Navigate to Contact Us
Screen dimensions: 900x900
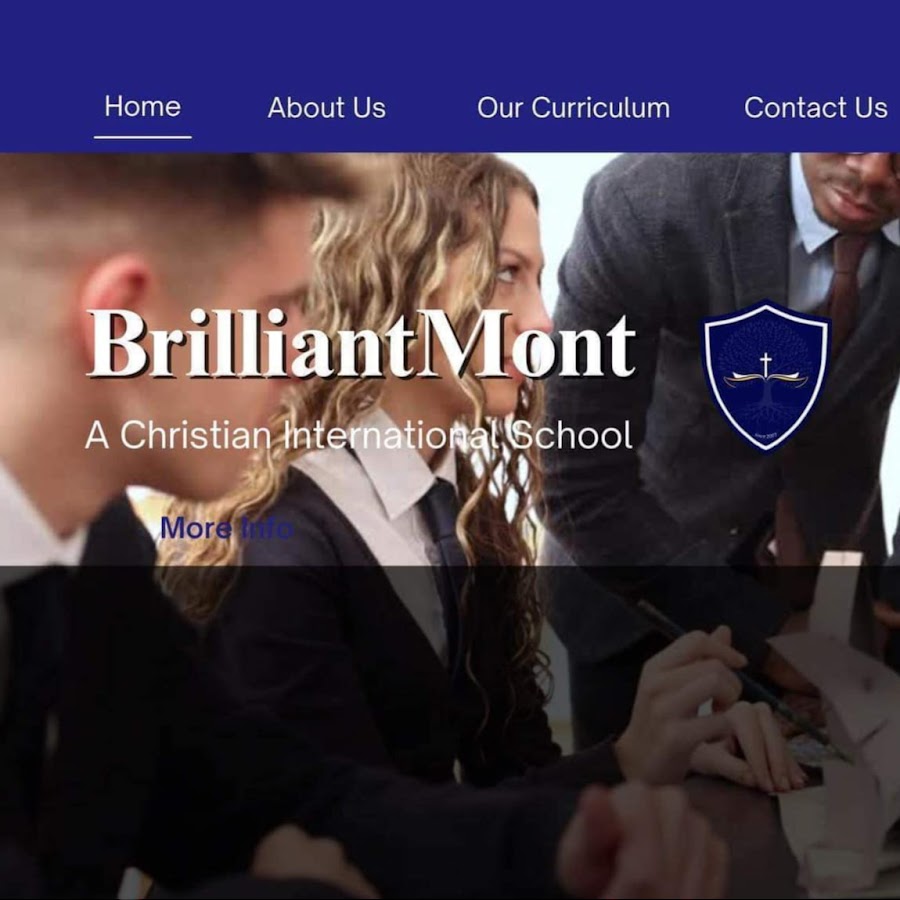[816, 107]
